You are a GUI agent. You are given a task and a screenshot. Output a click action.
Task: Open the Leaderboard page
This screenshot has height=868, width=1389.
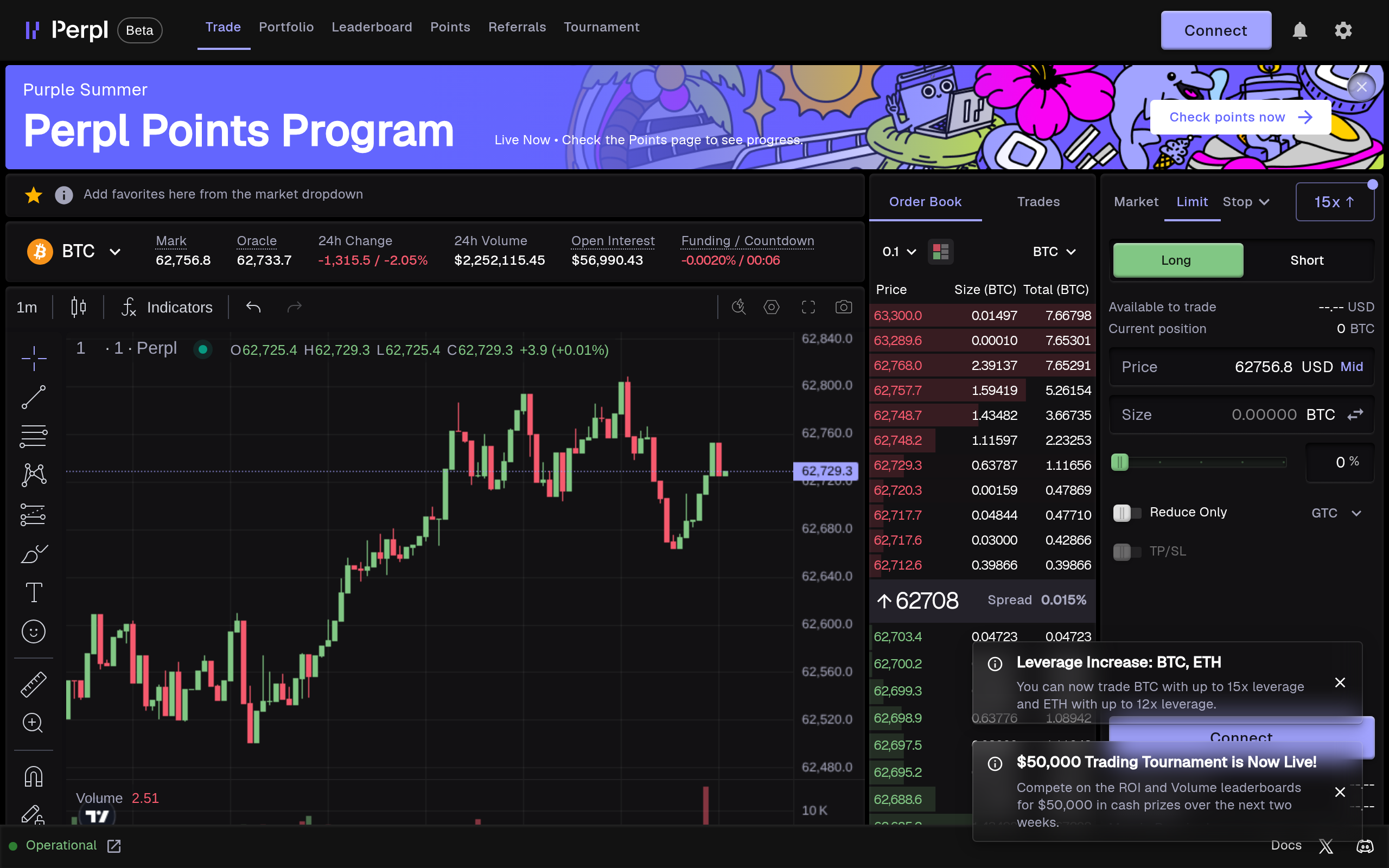371,27
